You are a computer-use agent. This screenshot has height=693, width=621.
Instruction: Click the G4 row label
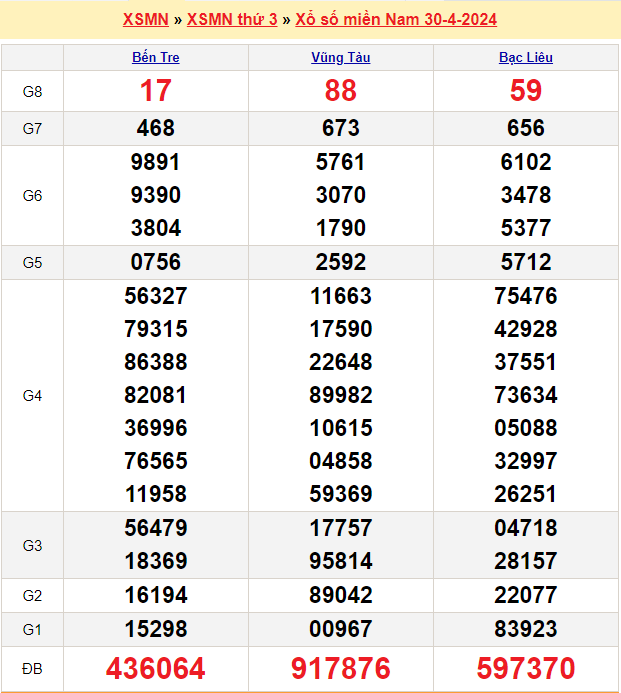coord(32,395)
